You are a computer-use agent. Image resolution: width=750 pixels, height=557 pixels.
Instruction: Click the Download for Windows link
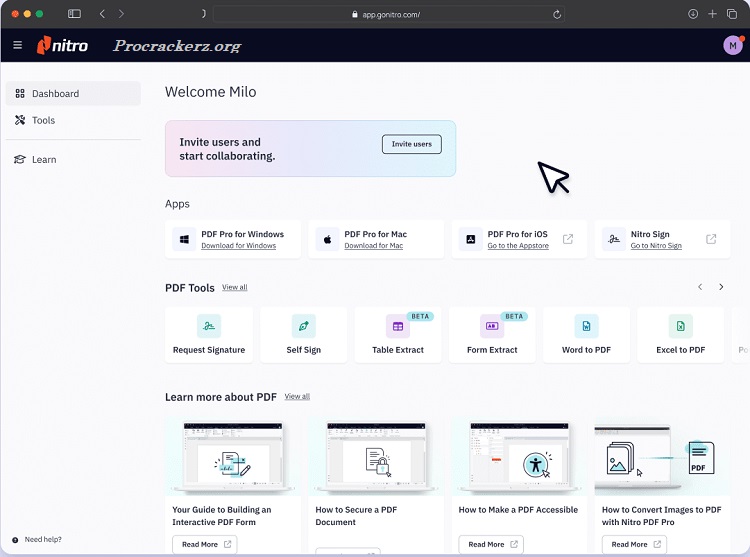point(238,246)
